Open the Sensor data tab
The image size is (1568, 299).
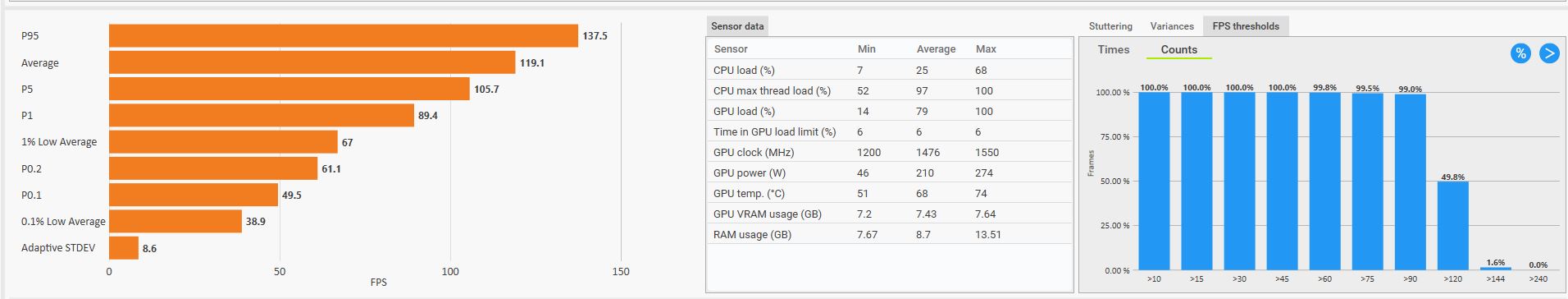(x=737, y=26)
